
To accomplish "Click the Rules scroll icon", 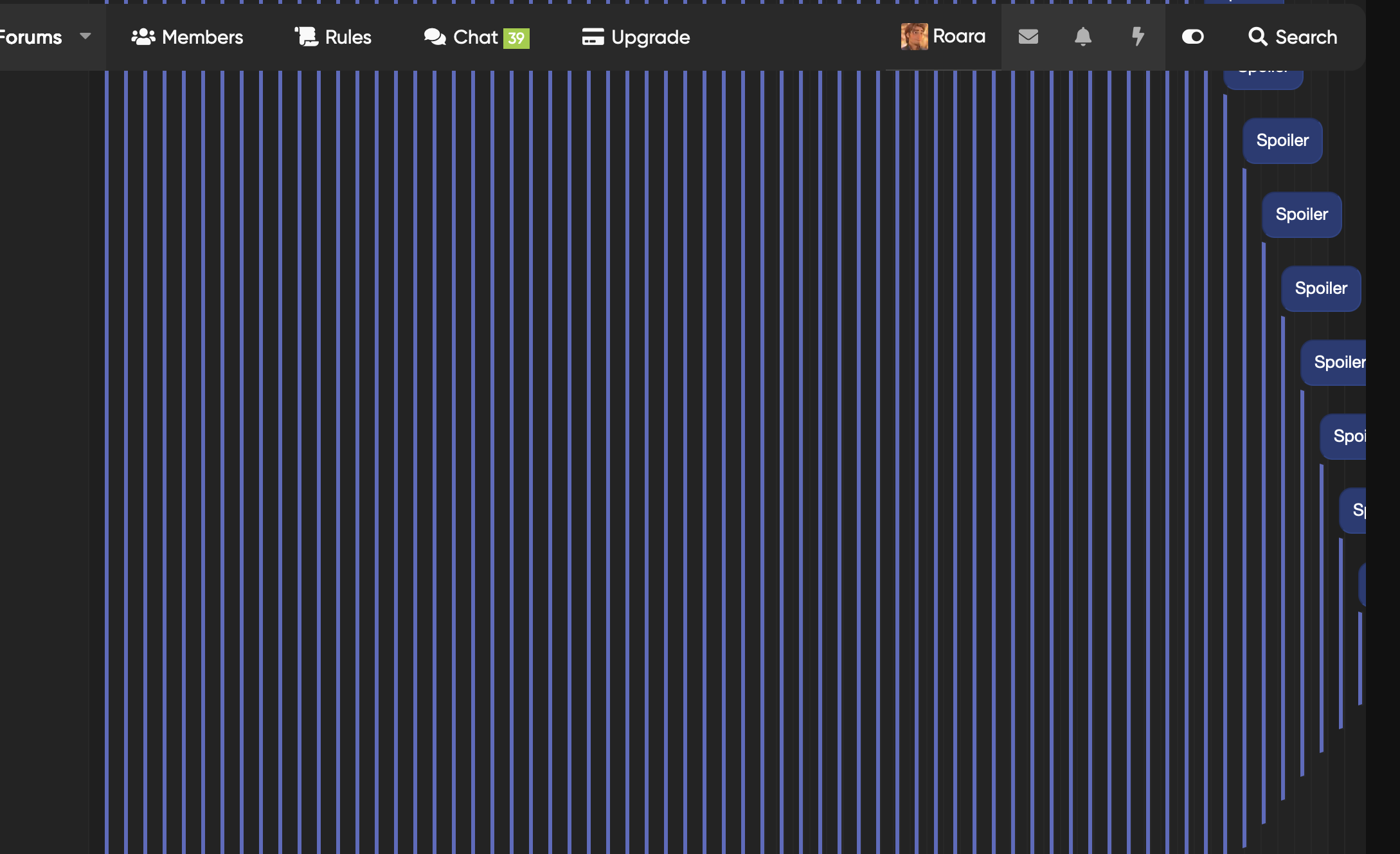I will point(307,37).
